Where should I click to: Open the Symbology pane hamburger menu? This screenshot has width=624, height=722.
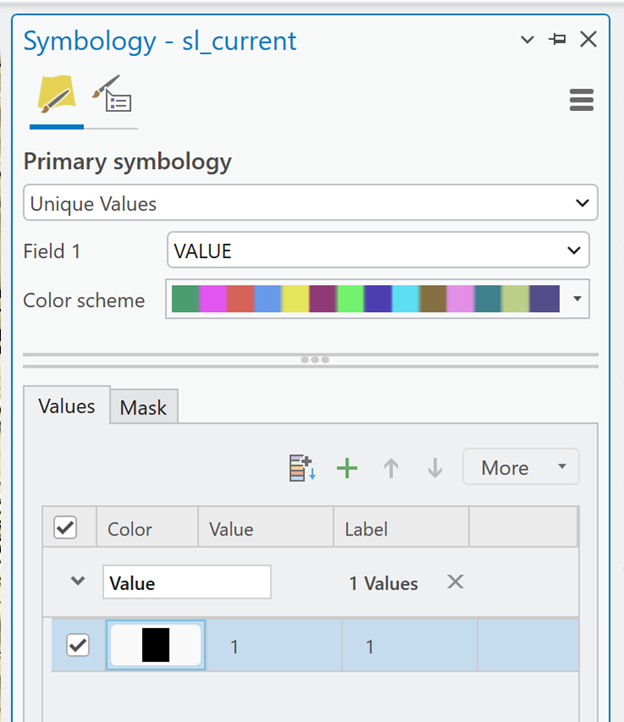coord(581,99)
